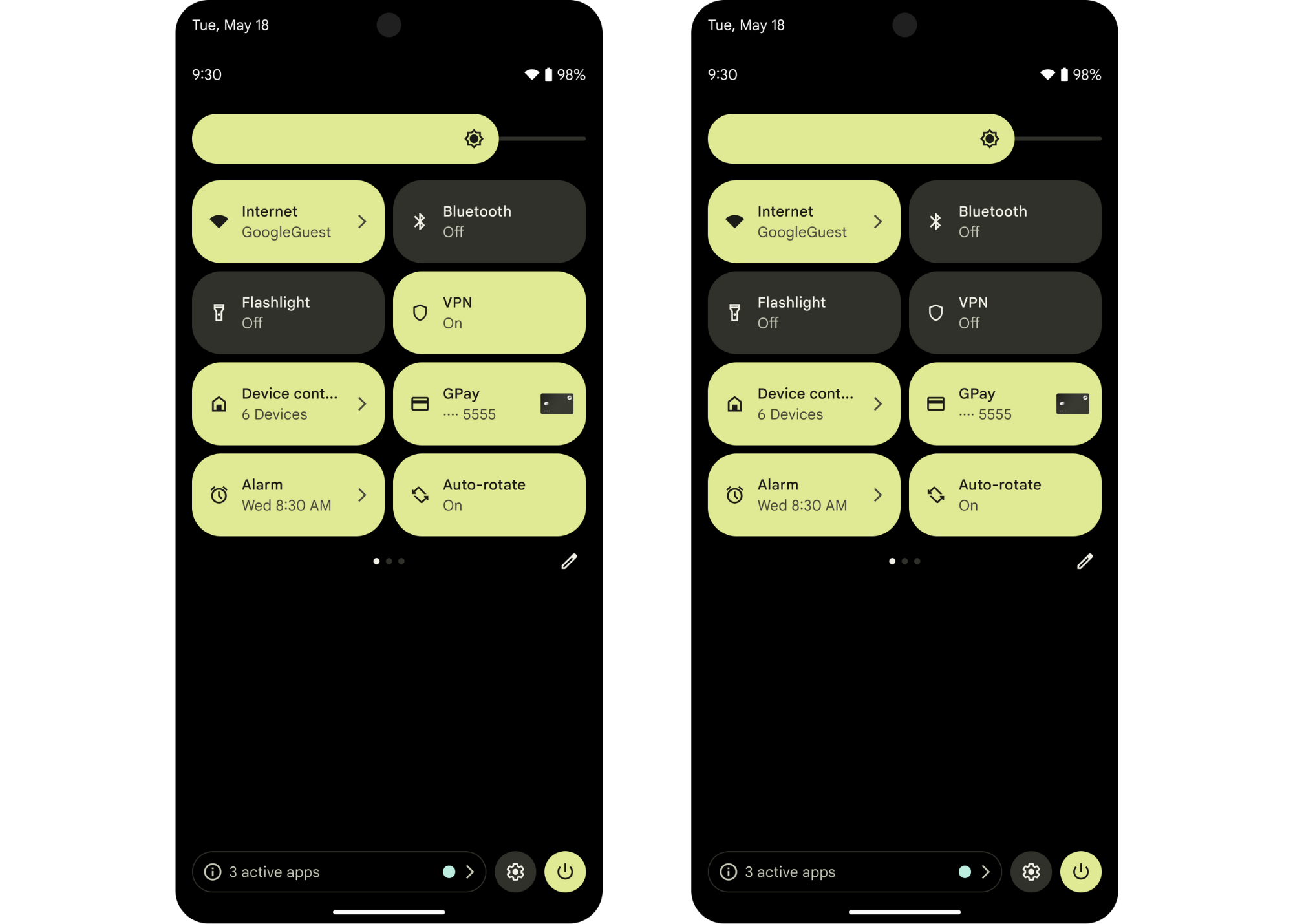Tap the Auto-rotate icon
This screenshot has height=924, width=1293.
click(419, 494)
